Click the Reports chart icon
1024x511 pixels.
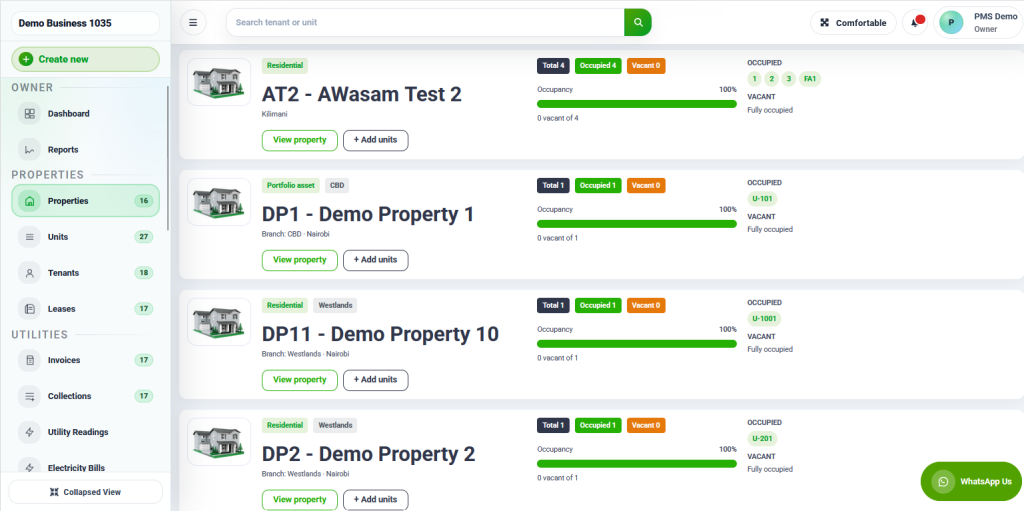click(x=29, y=150)
